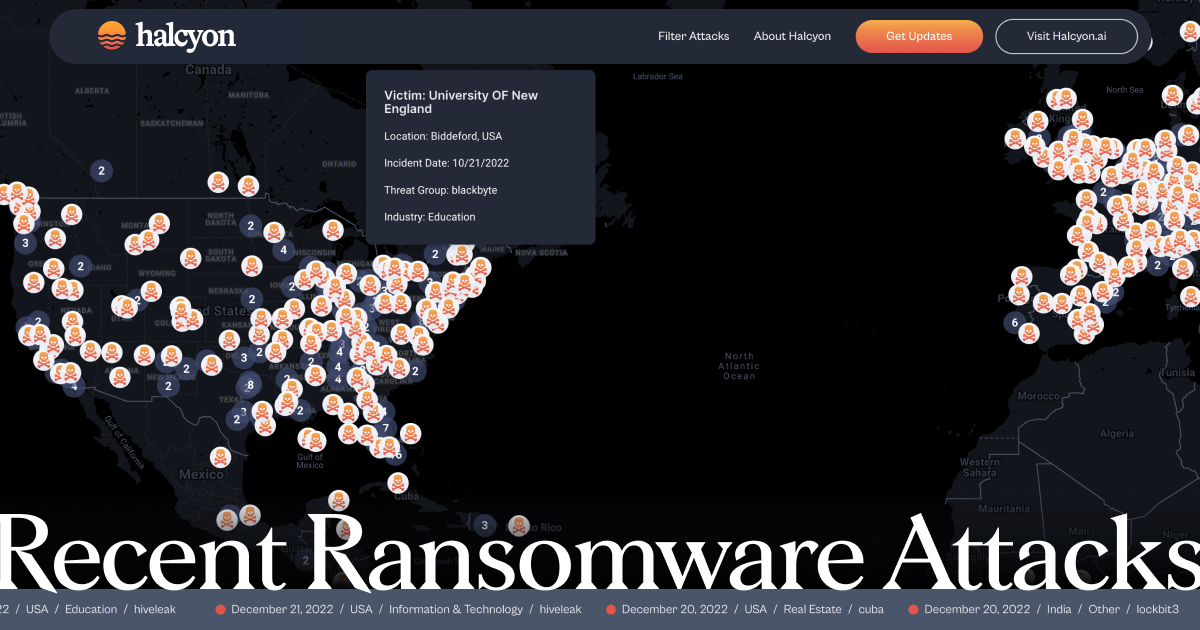Click the Get Updates button
The height and width of the screenshot is (630, 1200).
click(919, 36)
